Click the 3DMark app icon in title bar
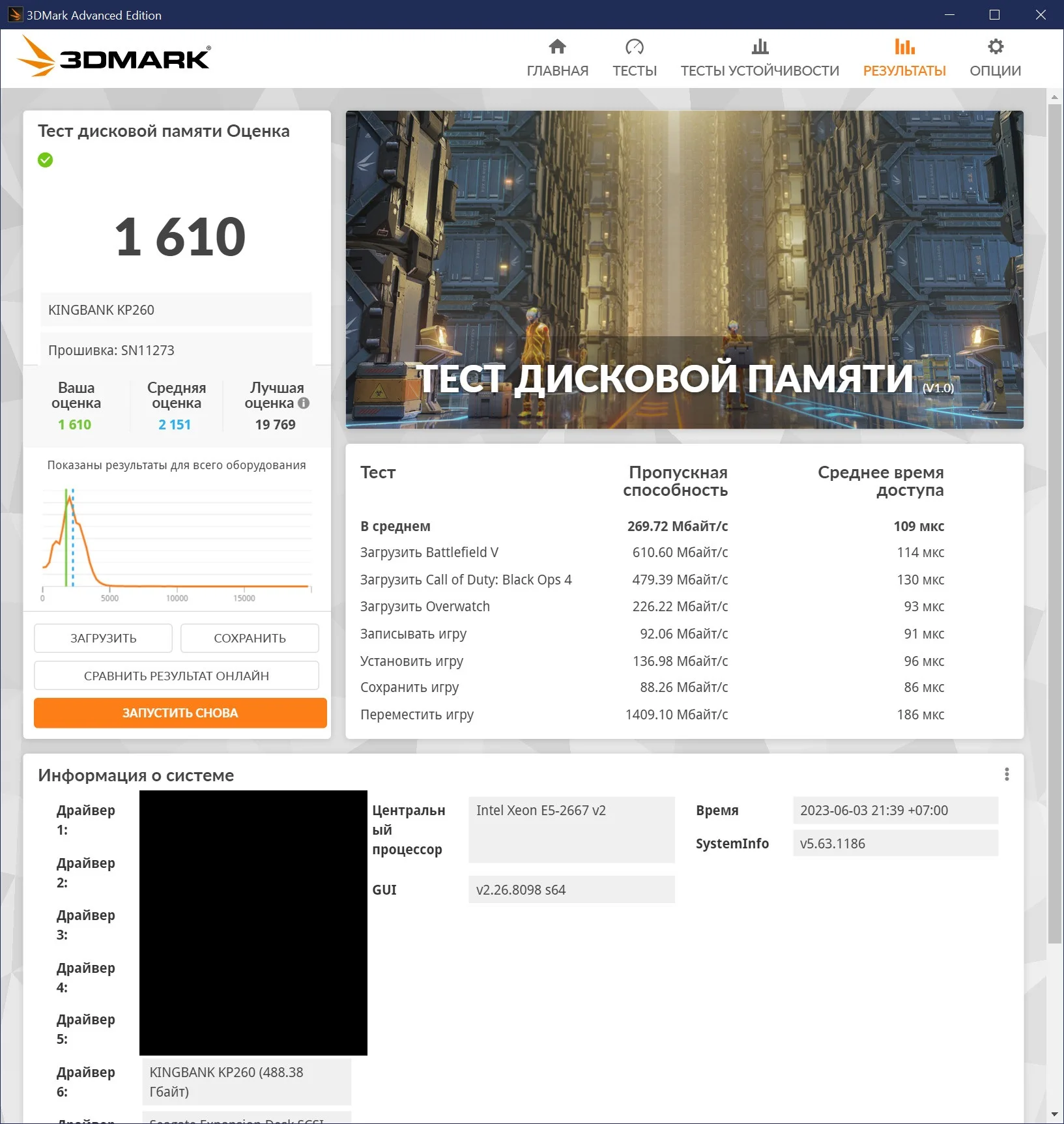The height and width of the screenshot is (1124, 1064). (x=15, y=14)
